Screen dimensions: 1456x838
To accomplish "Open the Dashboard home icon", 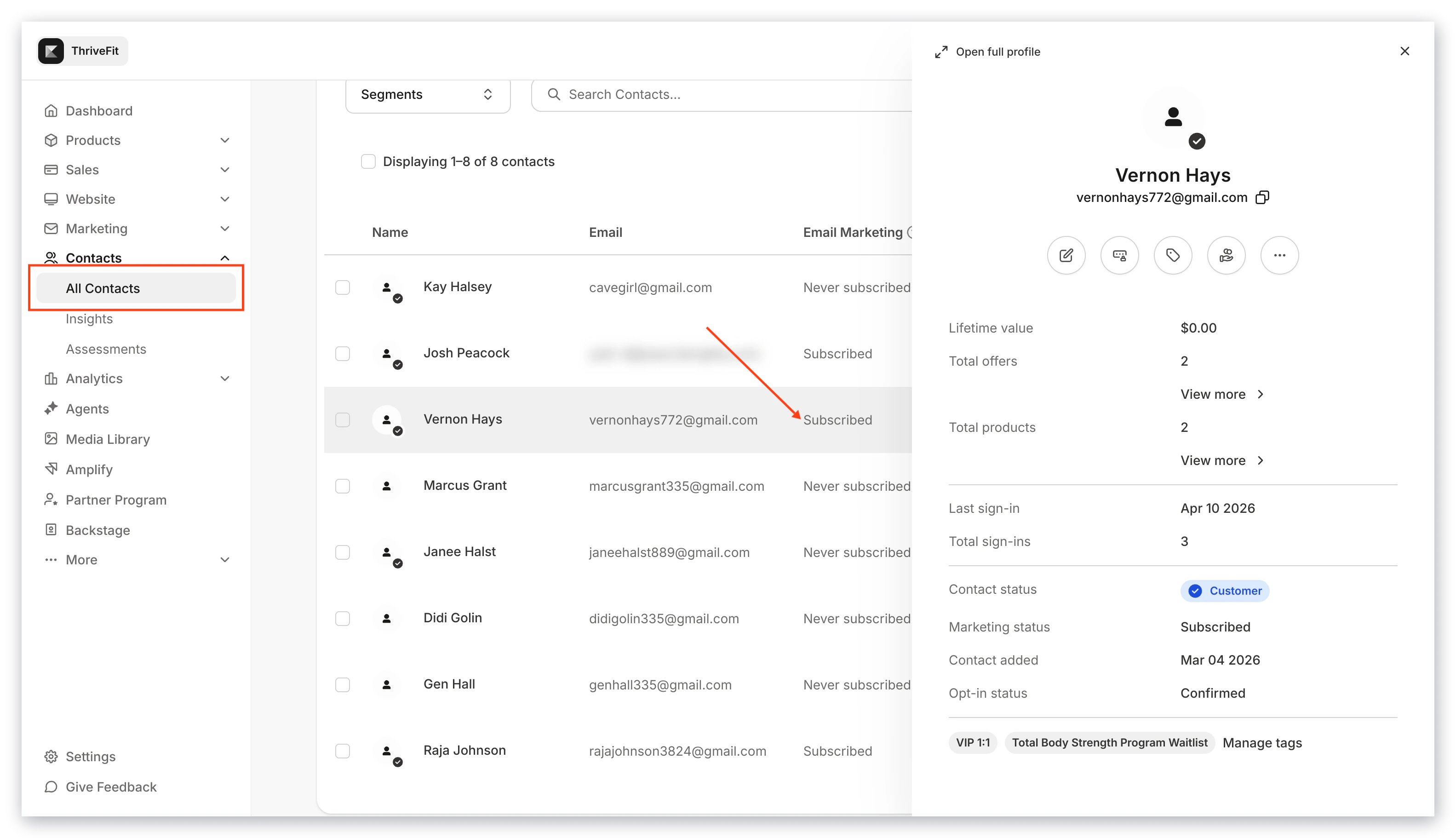I will (x=51, y=110).
